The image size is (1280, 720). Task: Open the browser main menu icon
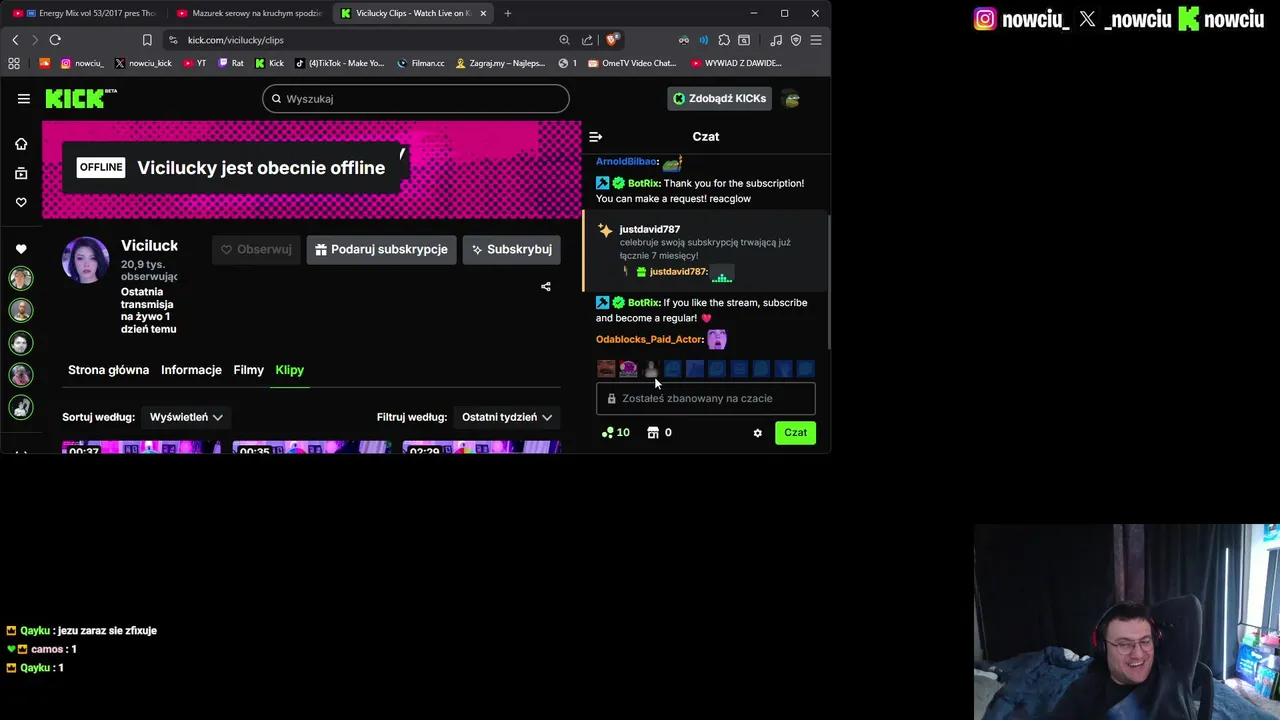(x=816, y=40)
